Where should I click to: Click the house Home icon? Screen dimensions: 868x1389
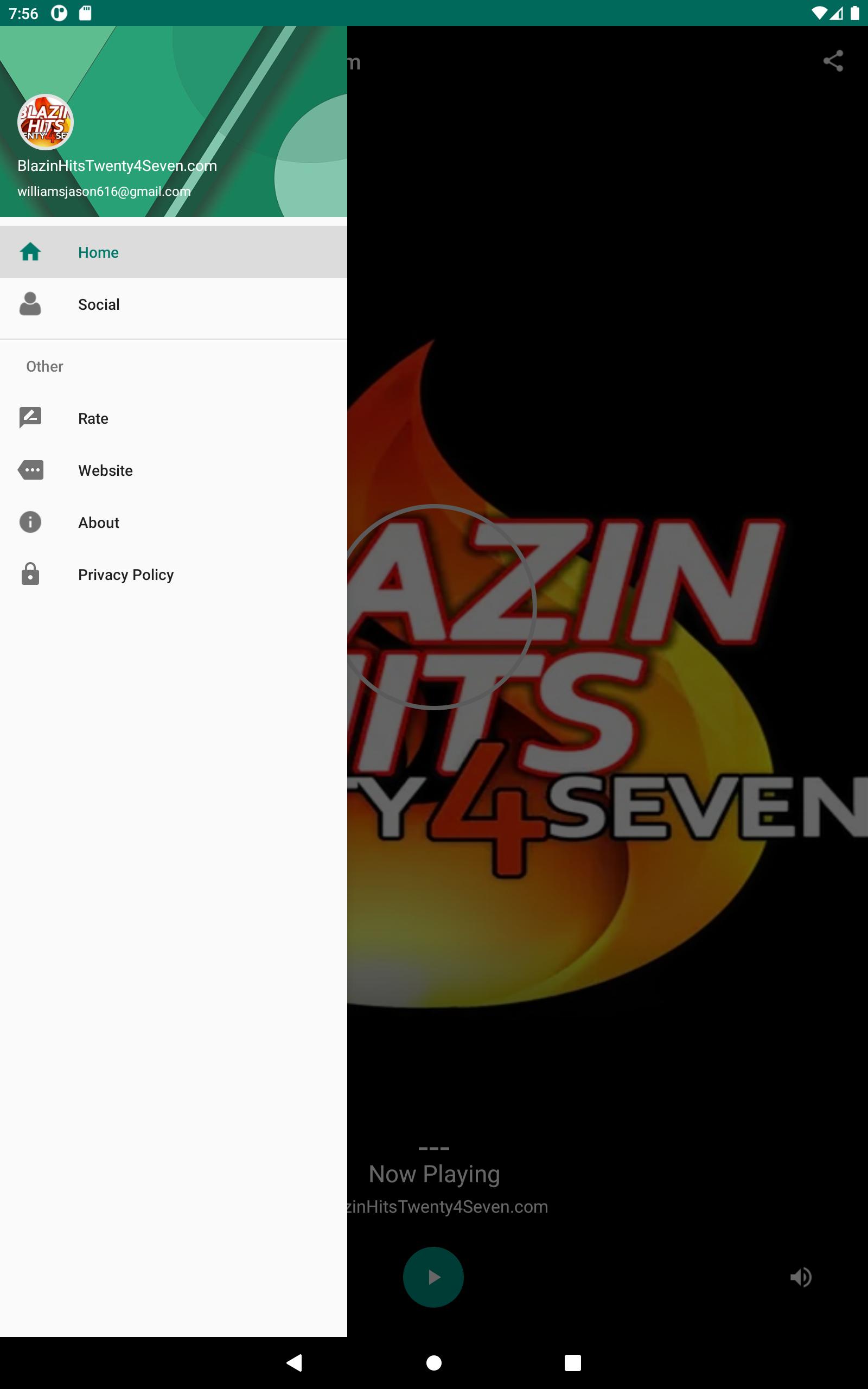tap(30, 252)
